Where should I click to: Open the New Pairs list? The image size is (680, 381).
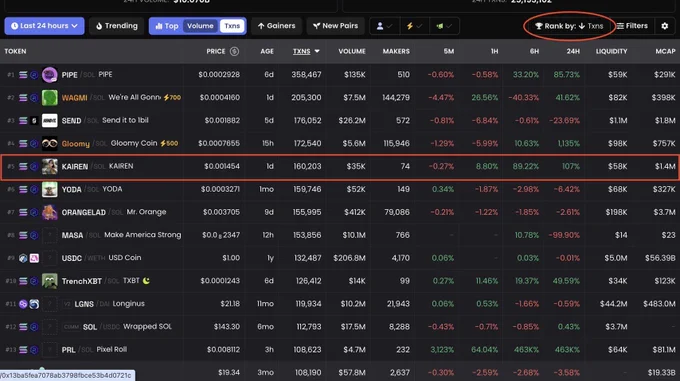[336, 26]
